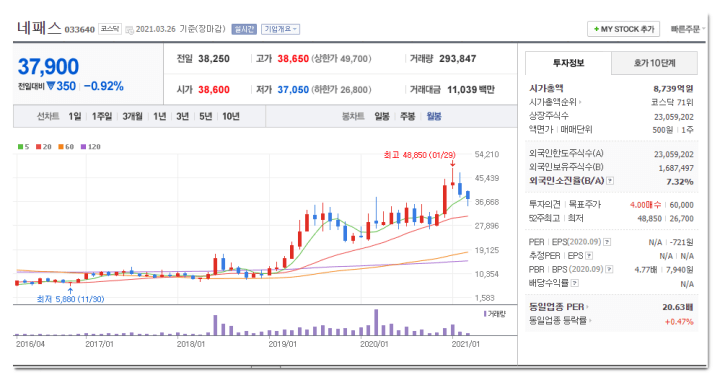Click the 코스닥 market badge
Image resolution: width=720 pixels, height=380 pixels.
(110, 29)
